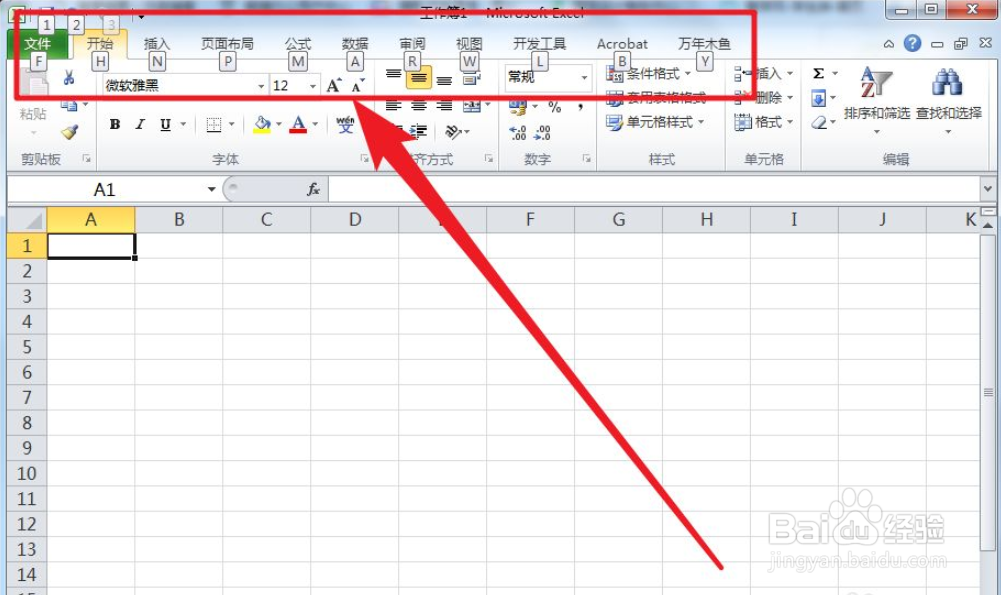Click the red Font Color letter A
Screen dimensions: 1001x595
(x=298, y=124)
